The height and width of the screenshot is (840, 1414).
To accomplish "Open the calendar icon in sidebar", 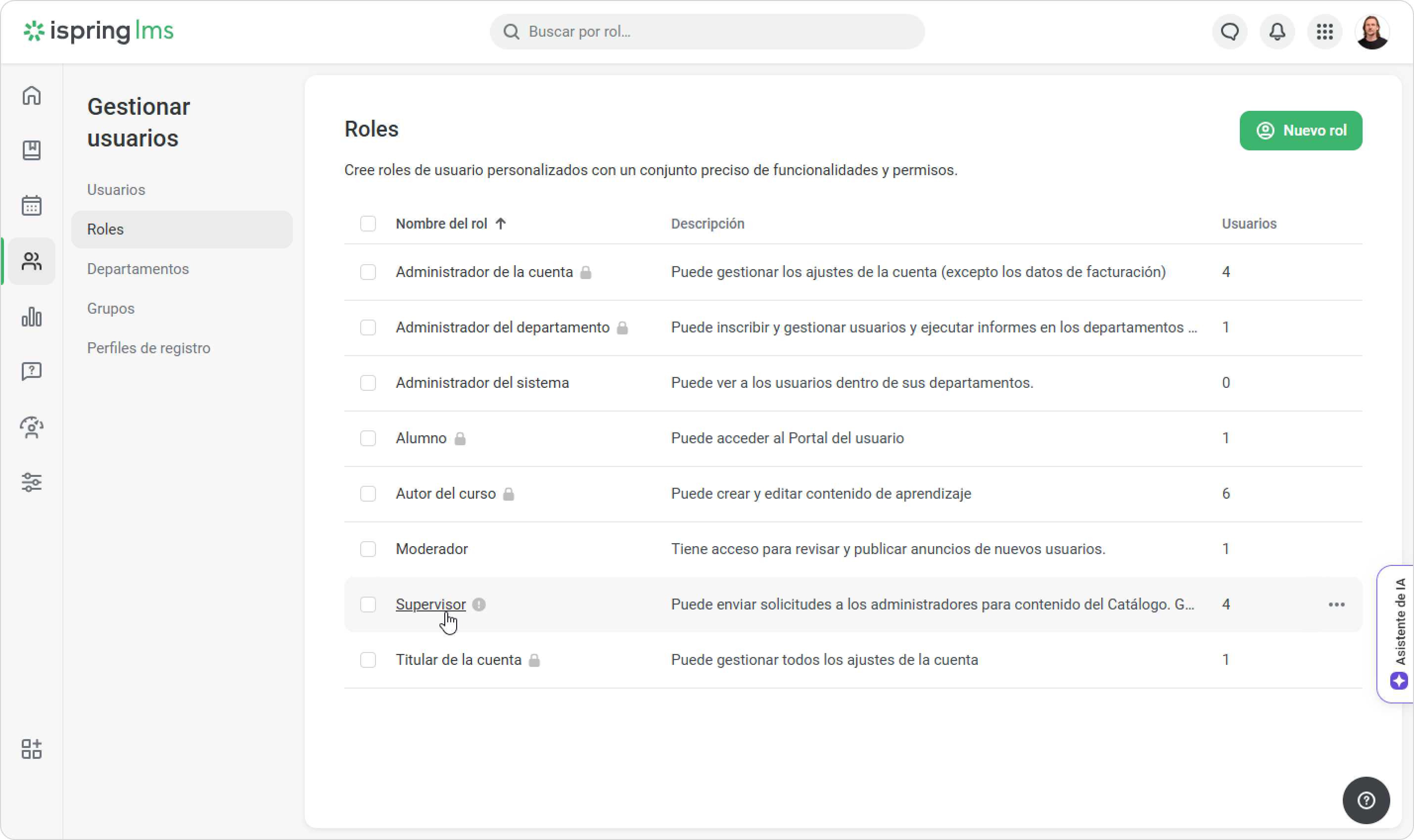I will point(32,205).
